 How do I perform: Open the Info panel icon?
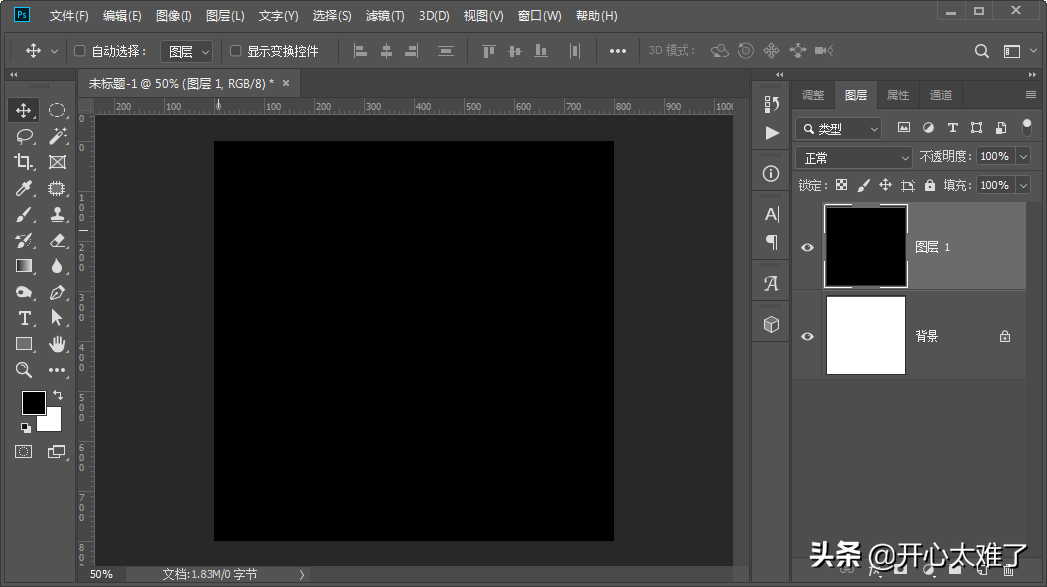771,174
